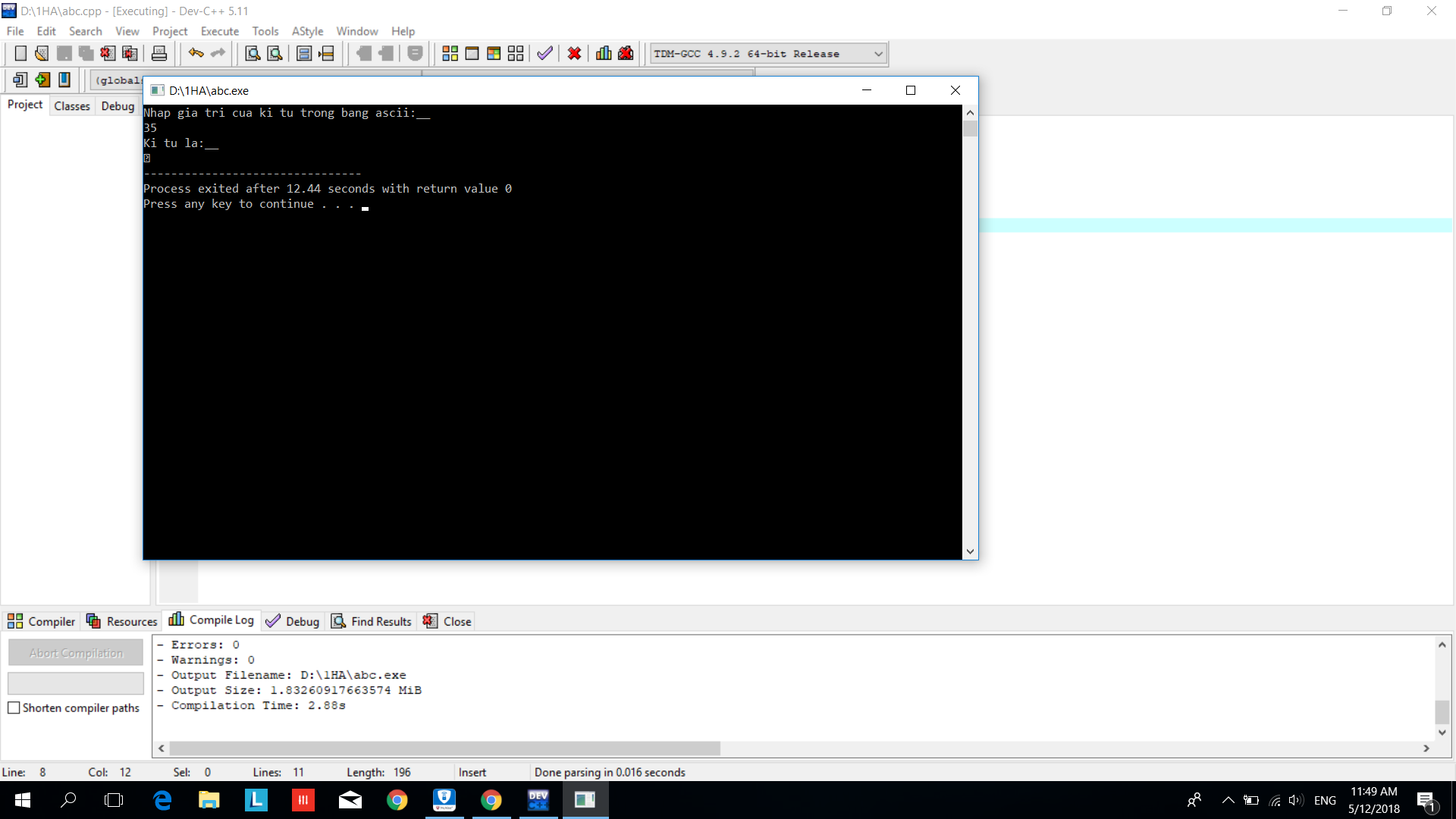This screenshot has height=819, width=1456.
Task: Switch to the Debug tab in left panel
Action: [118, 106]
